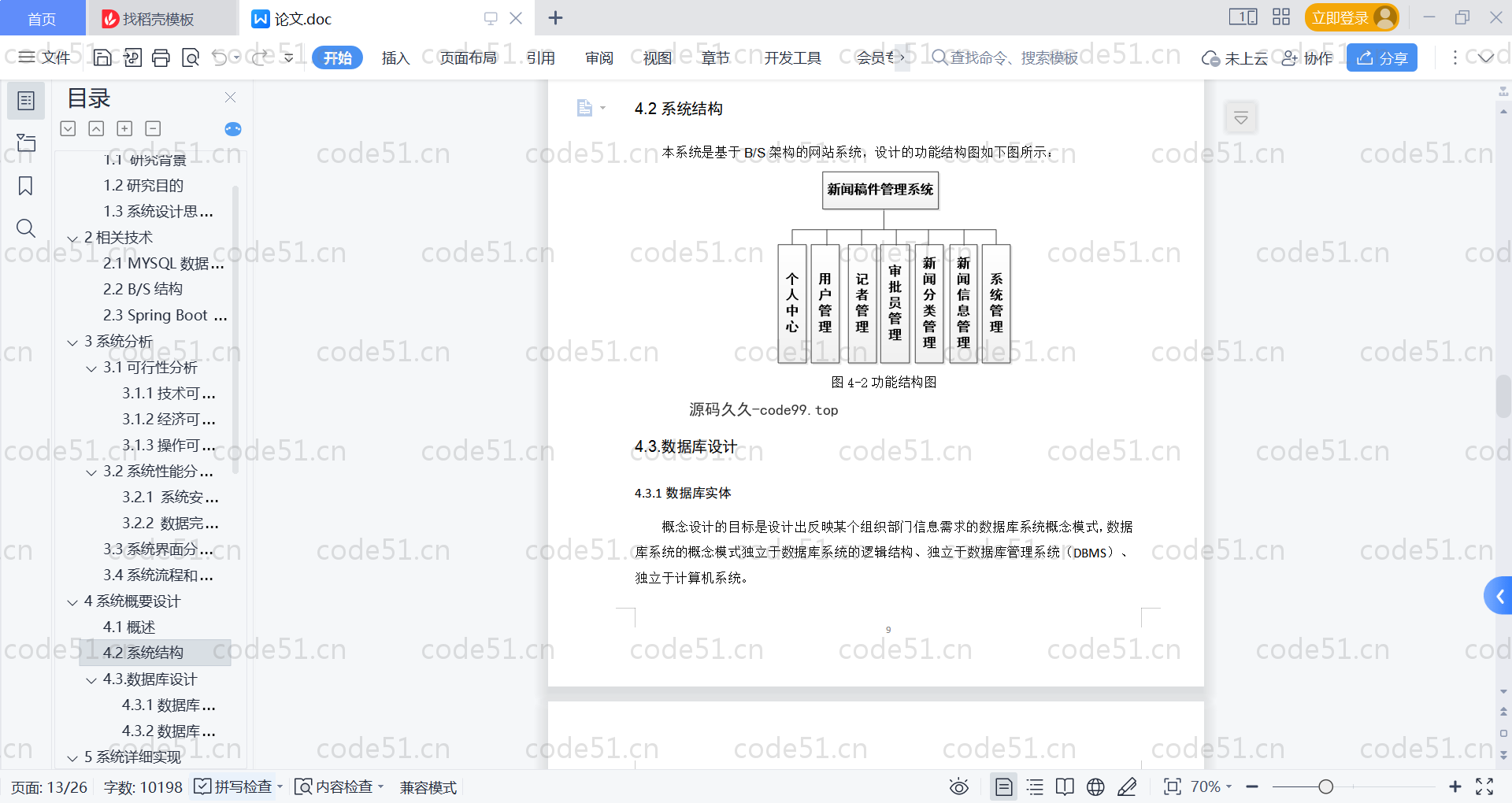This screenshot has width=1512, height=803.
Task: Click the Save icon in toolbar
Action: (102, 57)
